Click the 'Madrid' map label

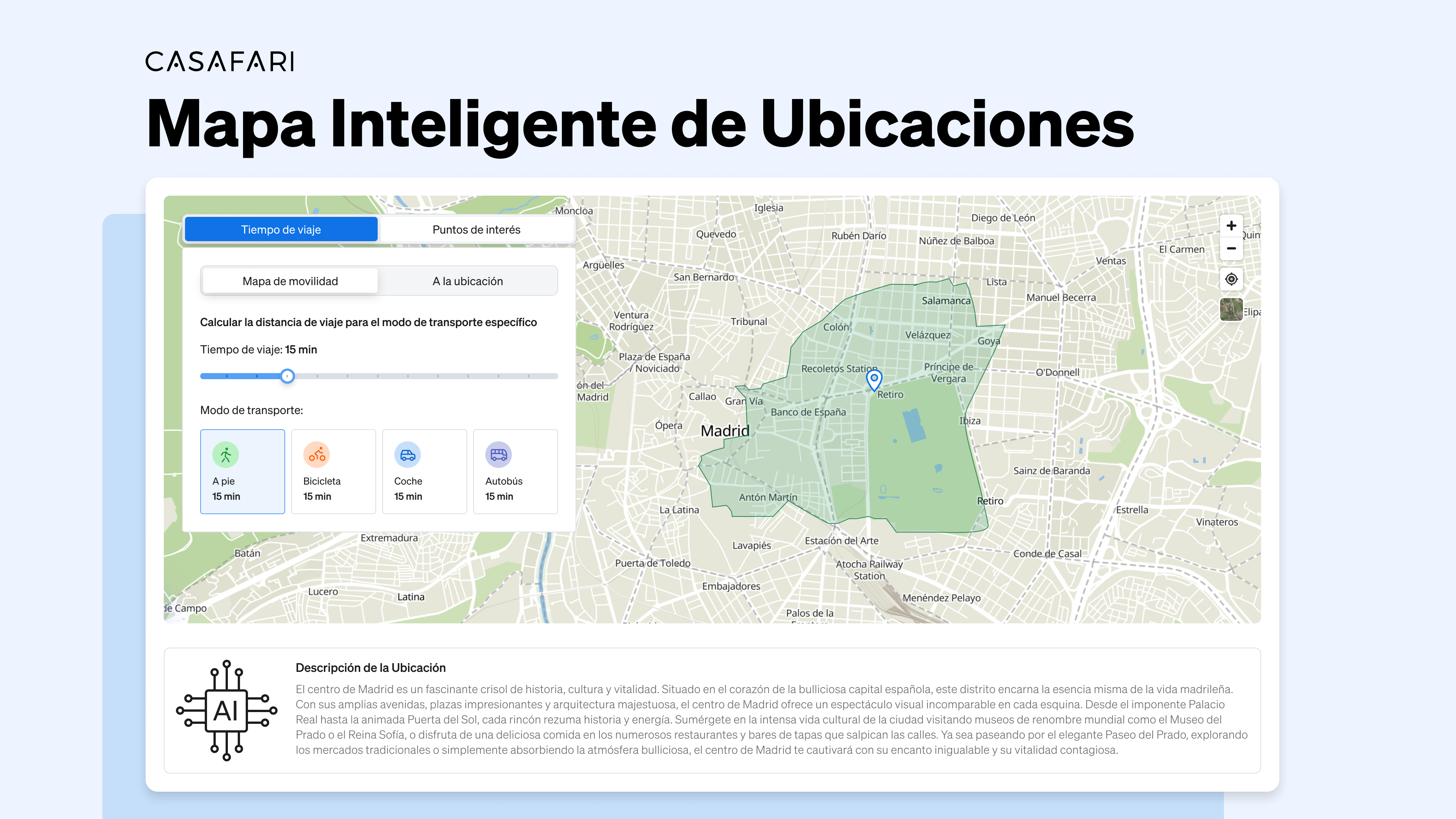[x=725, y=431]
